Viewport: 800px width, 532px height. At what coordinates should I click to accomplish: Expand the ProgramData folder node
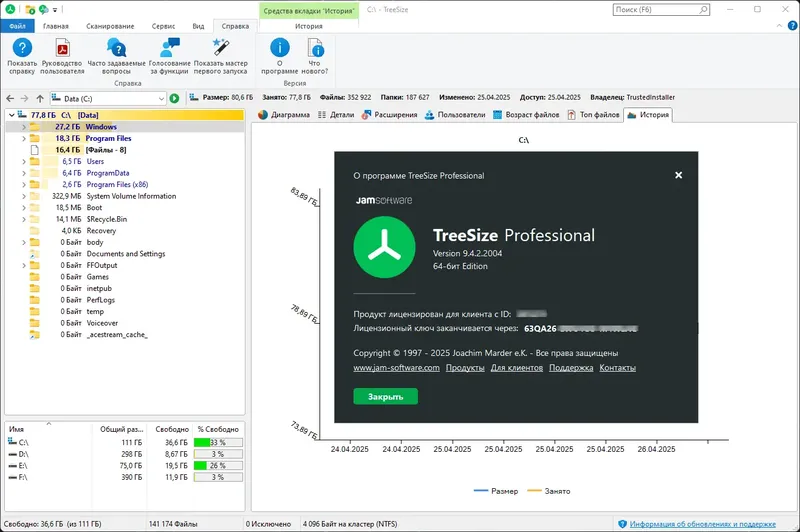23,173
